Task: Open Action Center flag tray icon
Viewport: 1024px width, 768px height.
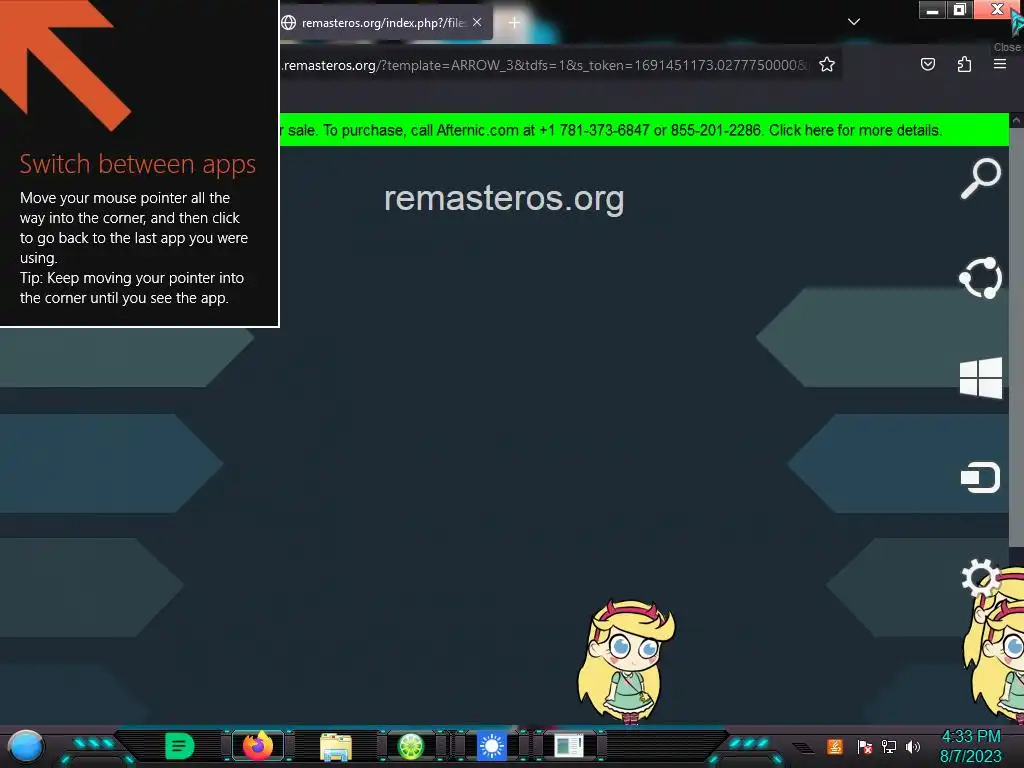Action: pos(865,746)
